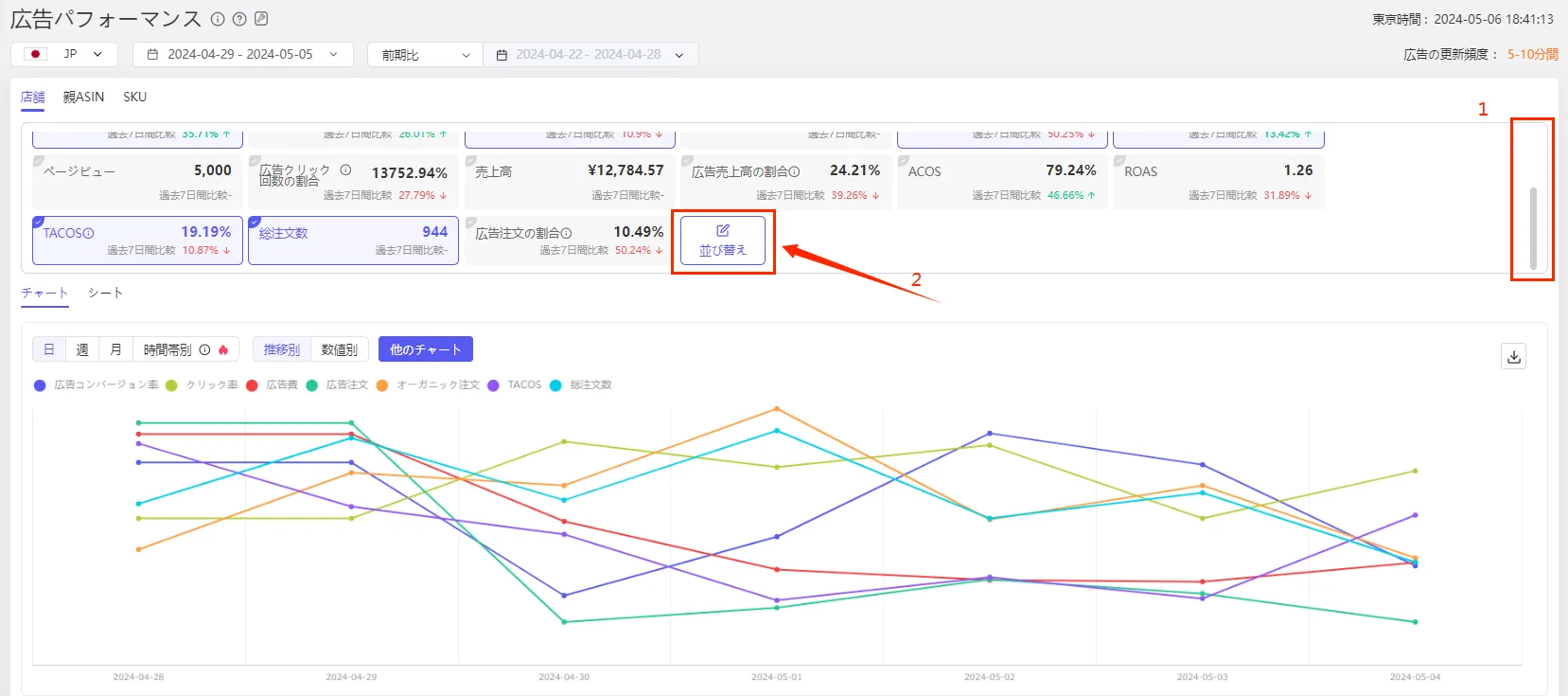Toggle the 広告クリック回数の割合 card checkbox

(255, 161)
